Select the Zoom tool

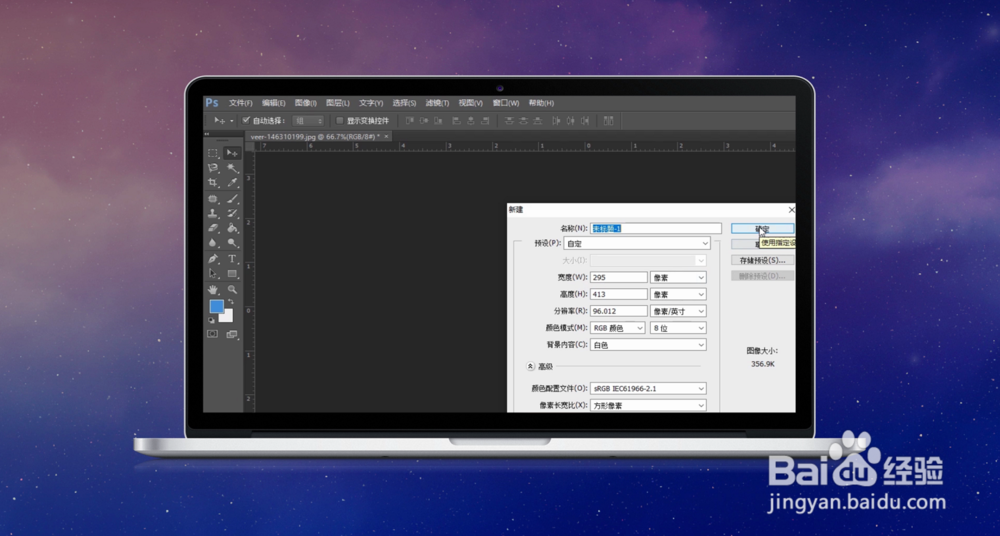pos(232,290)
